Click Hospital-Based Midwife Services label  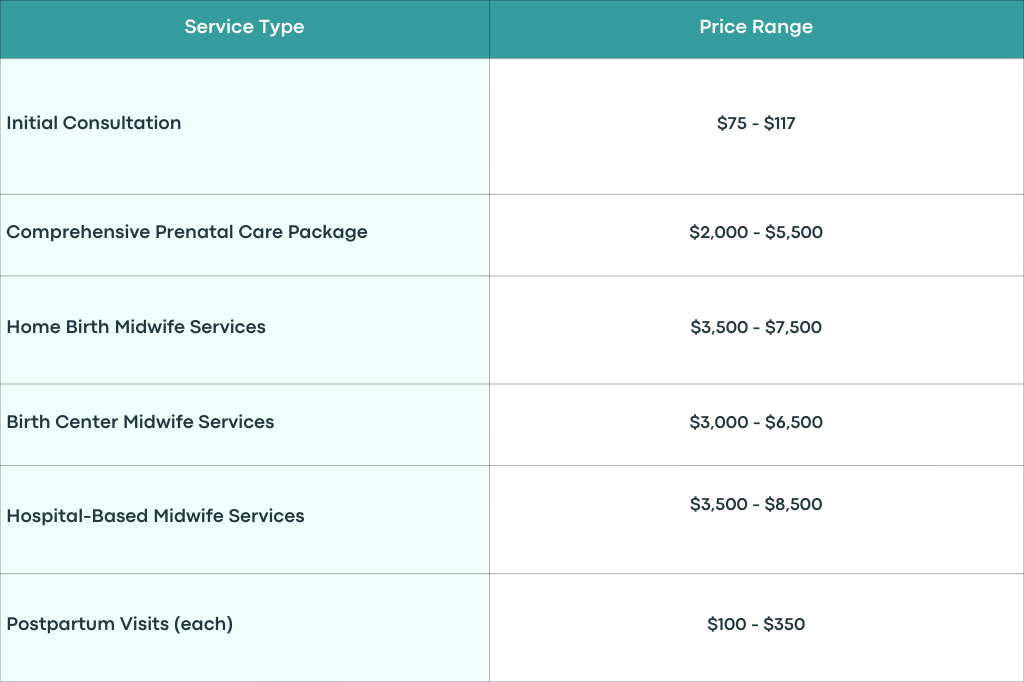pyautogui.click(x=155, y=516)
